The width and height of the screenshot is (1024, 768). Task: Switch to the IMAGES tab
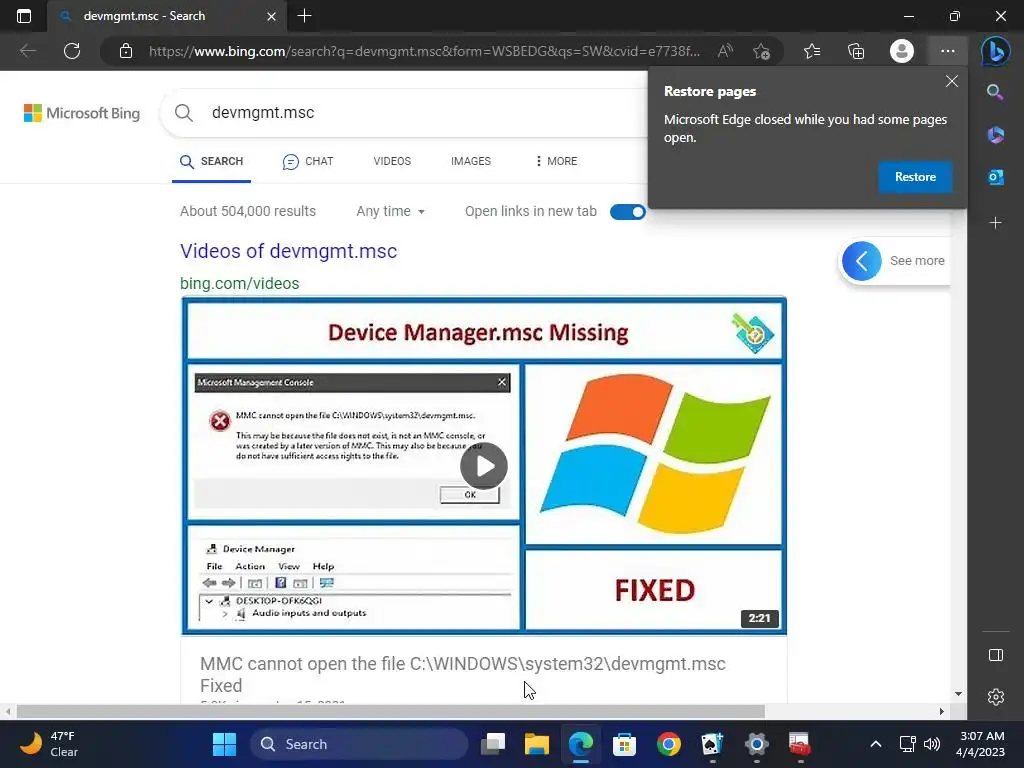(x=471, y=161)
